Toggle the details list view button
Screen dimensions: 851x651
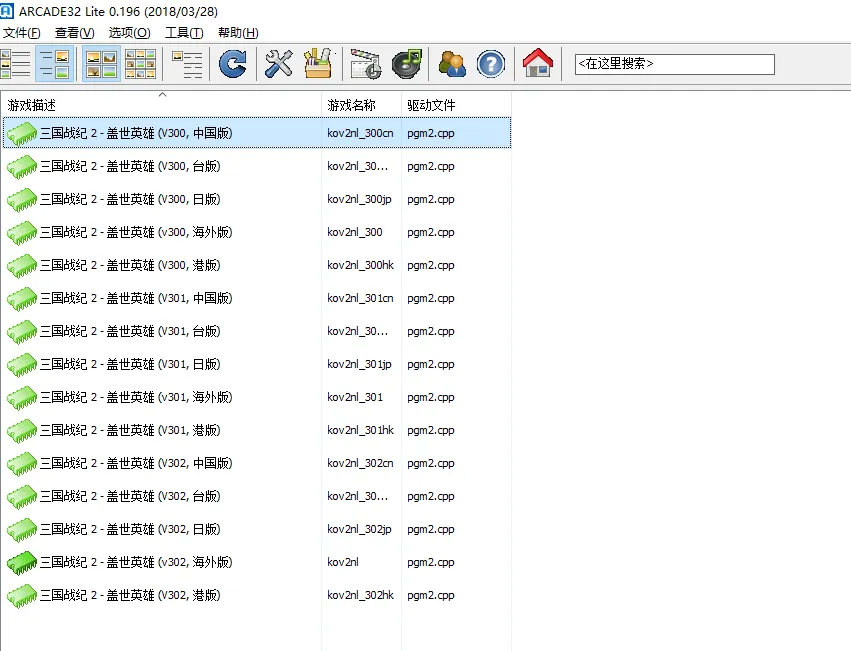pos(53,64)
